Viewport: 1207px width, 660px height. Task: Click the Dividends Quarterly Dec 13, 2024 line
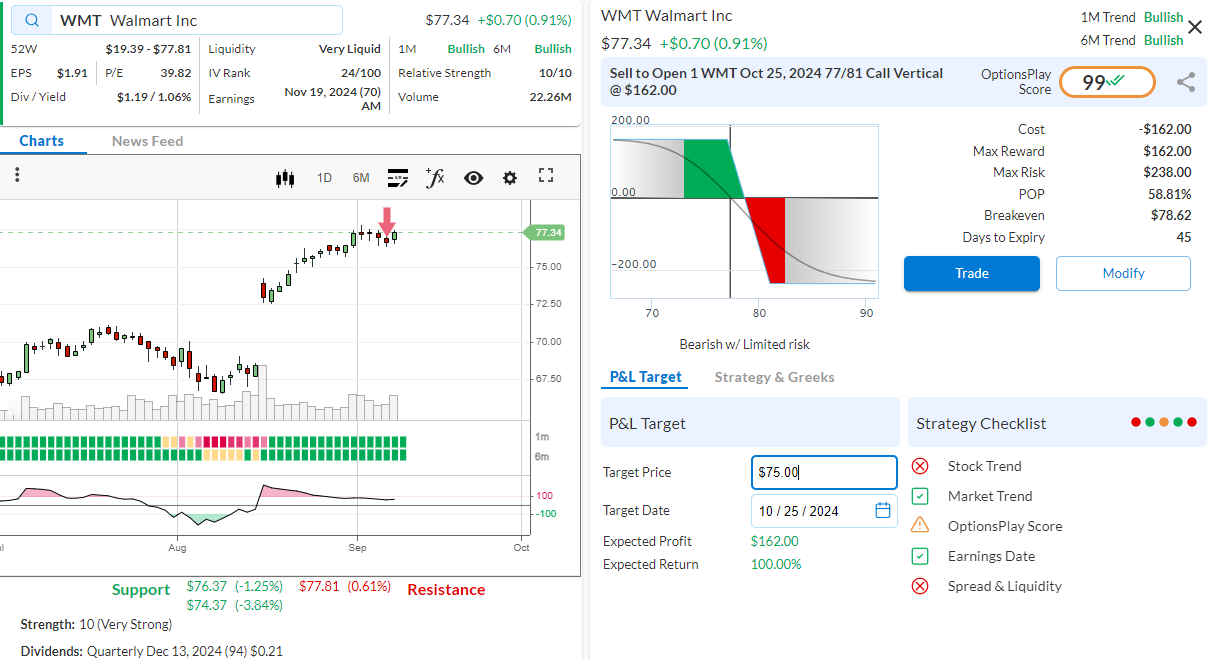coord(152,652)
